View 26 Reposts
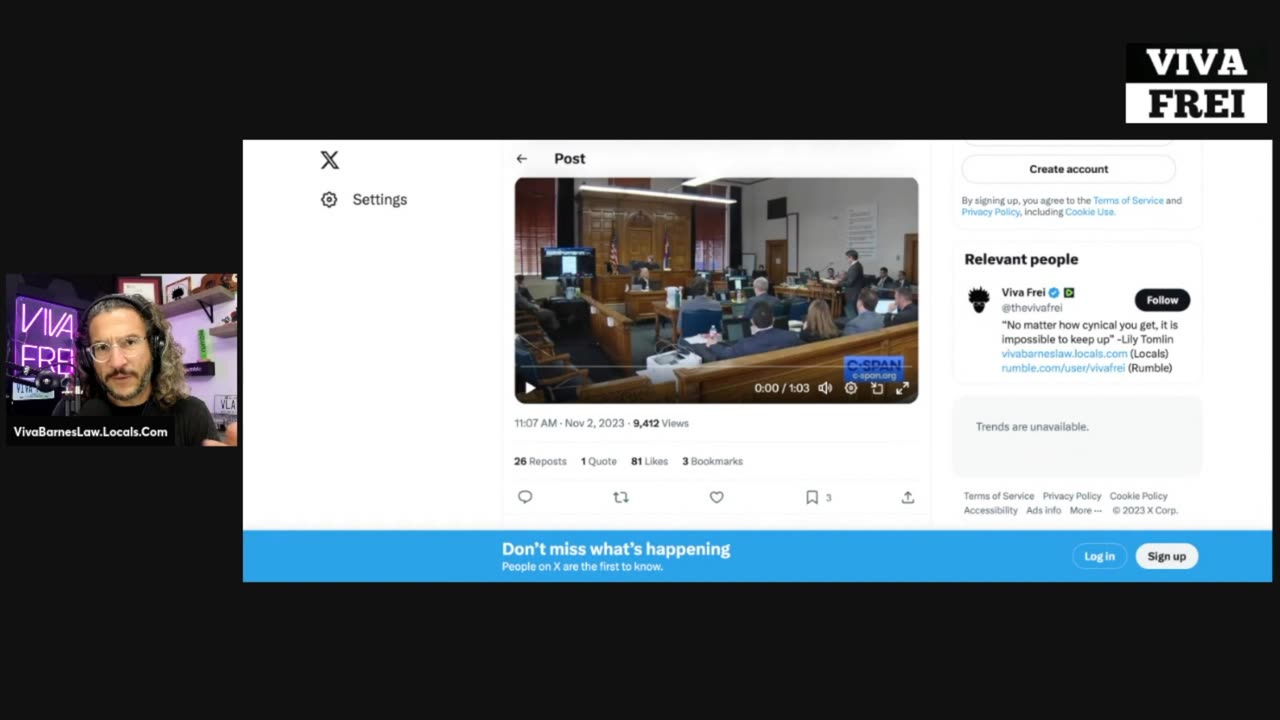The width and height of the screenshot is (1280, 720). pos(540,461)
